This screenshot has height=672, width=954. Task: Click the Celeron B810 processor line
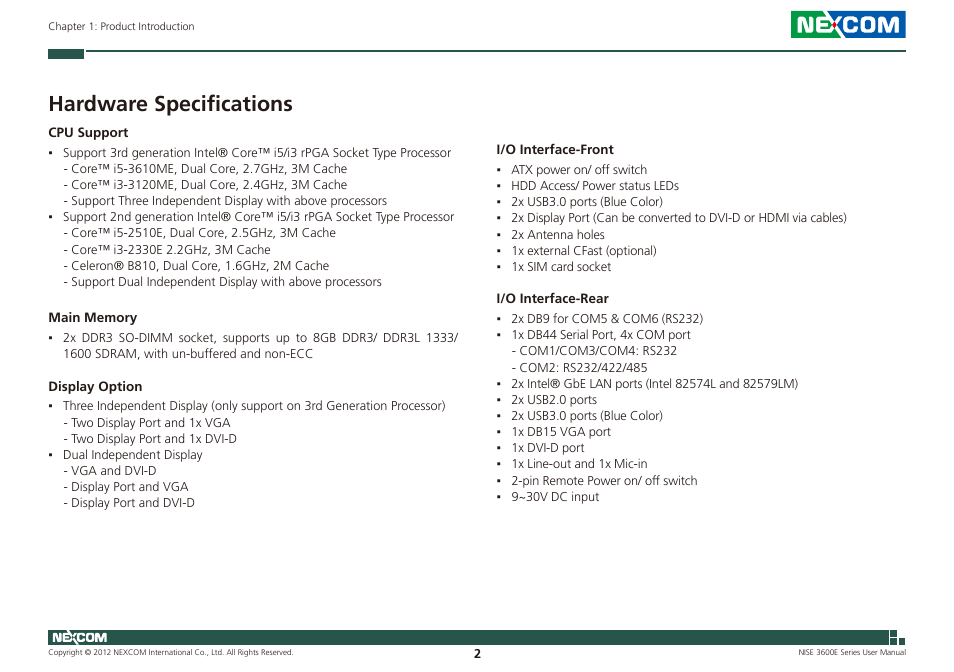[x=196, y=266]
